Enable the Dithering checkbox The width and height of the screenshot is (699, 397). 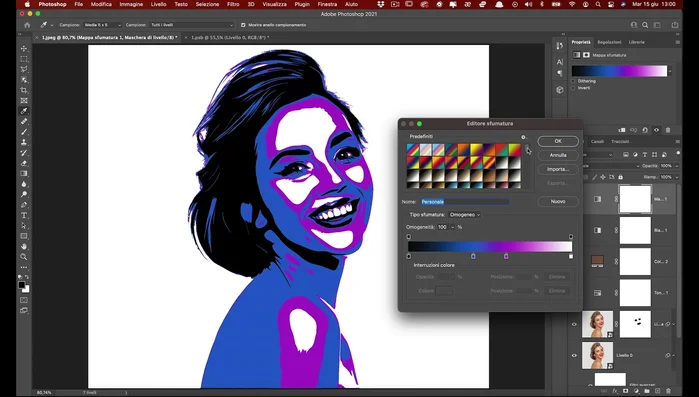[x=573, y=81]
